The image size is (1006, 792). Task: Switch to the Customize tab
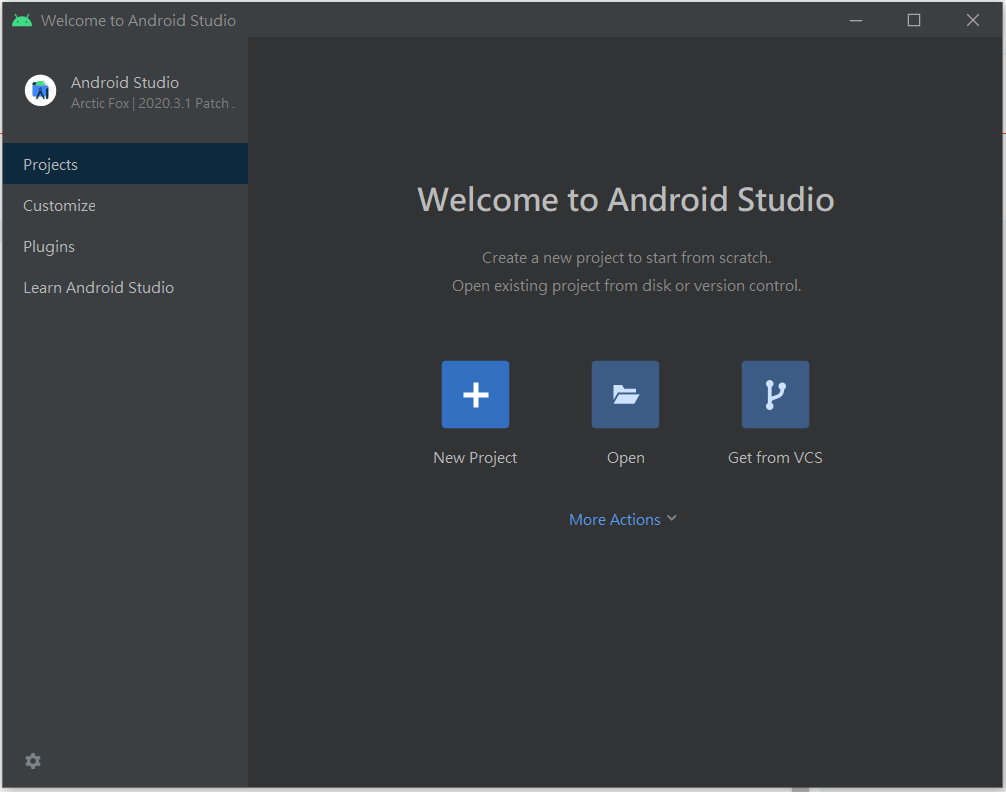125,205
